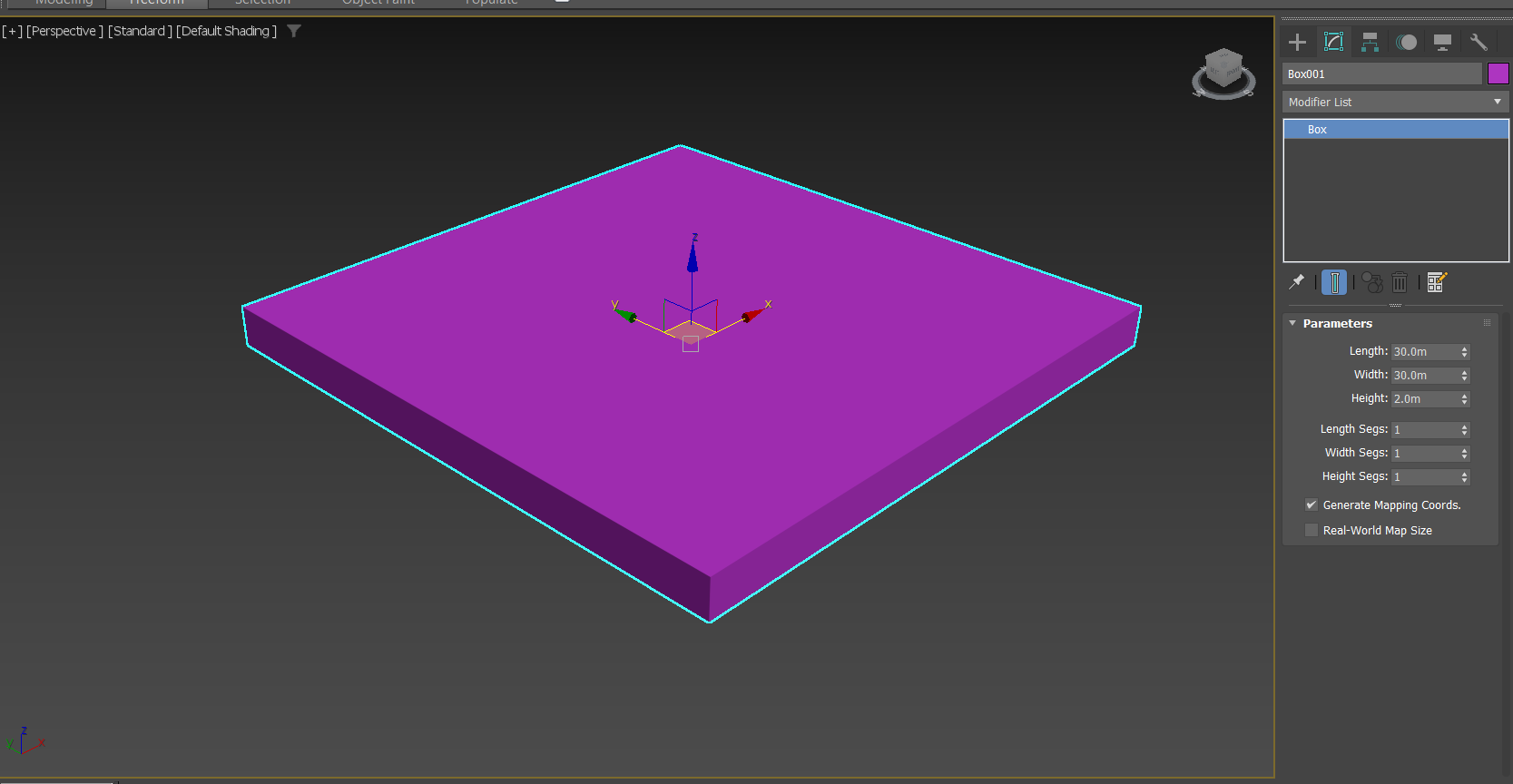Viewport: 1513px width, 784px height.
Task: Open the [Perspective] viewport menu
Action: click(x=64, y=31)
